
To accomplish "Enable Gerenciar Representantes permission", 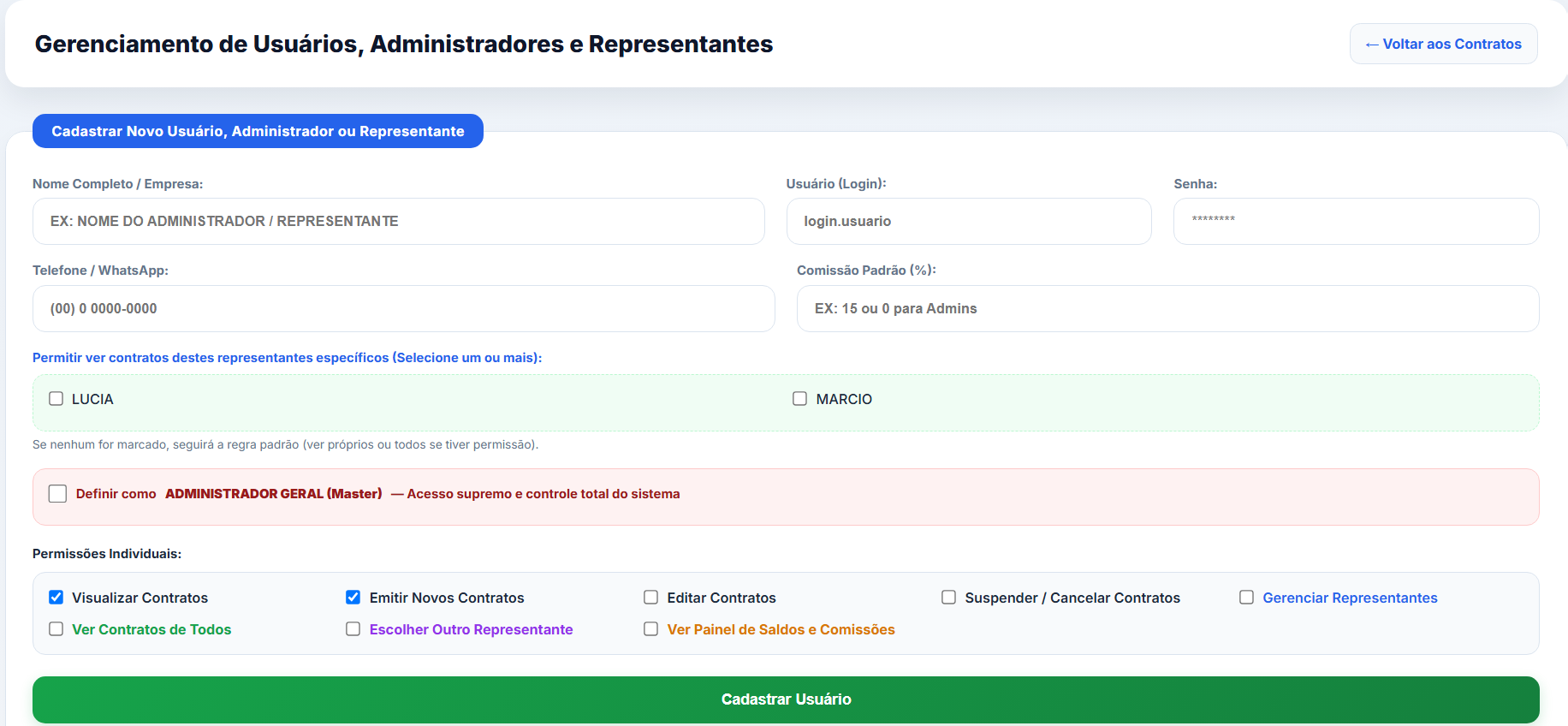I will [x=1247, y=598].
